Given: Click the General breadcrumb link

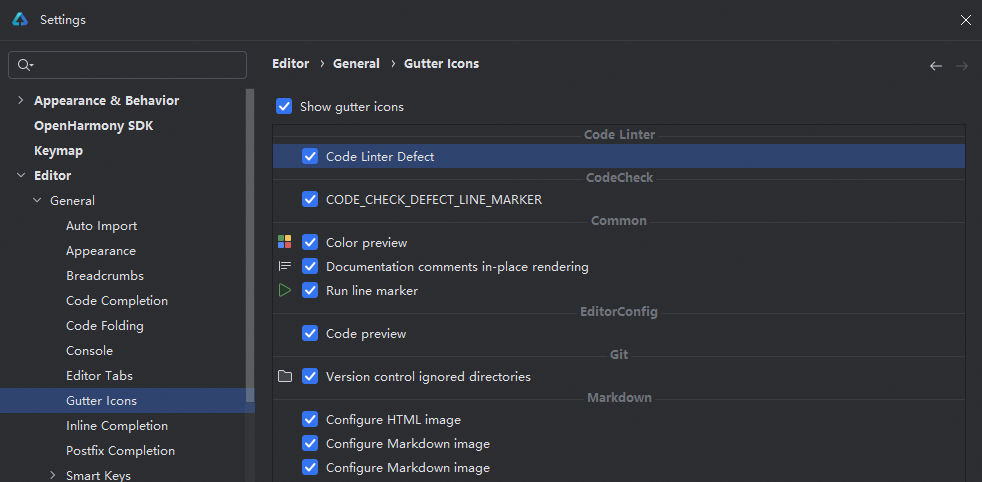Looking at the screenshot, I should [x=356, y=64].
